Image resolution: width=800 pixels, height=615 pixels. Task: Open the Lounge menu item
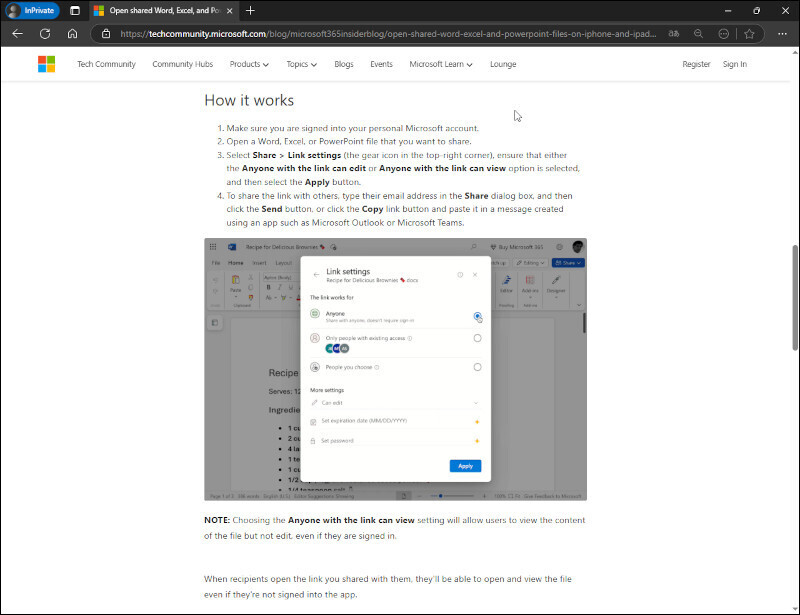pyautogui.click(x=503, y=64)
